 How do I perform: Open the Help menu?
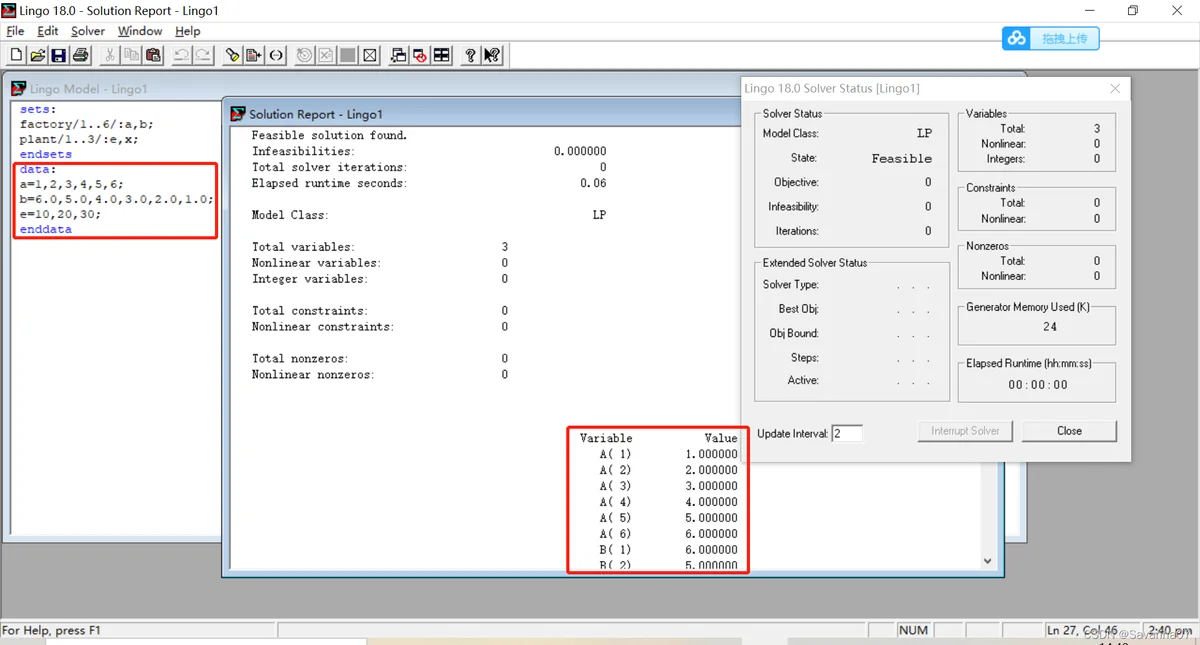pos(188,31)
